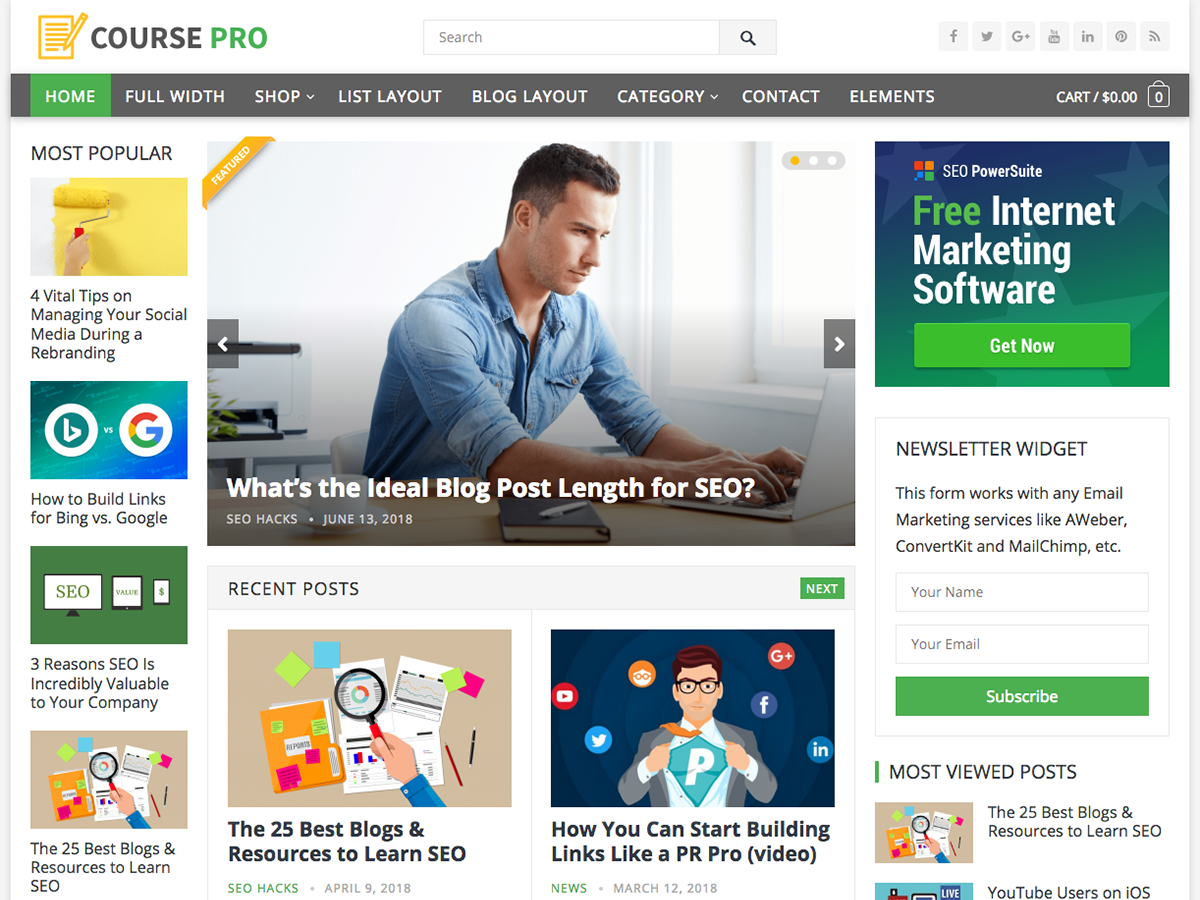Open Bing vs Google thumbnail
This screenshot has width=1200, height=900.
point(109,430)
